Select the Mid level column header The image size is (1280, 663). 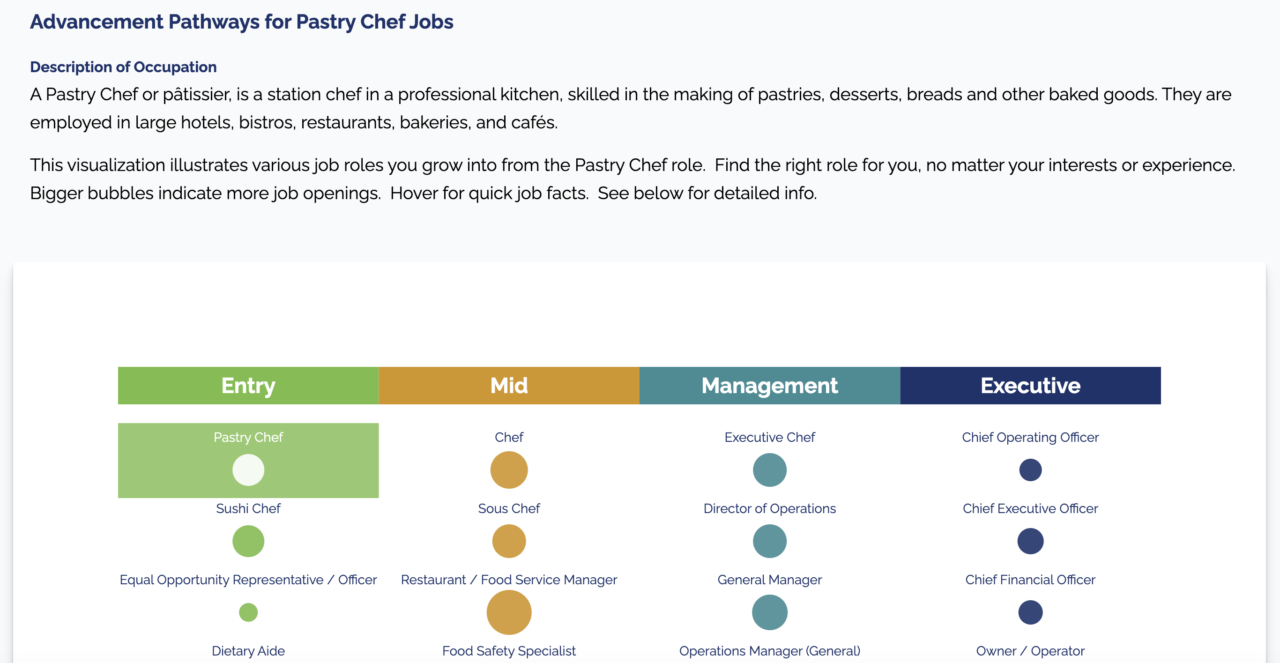pyautogui.click(x=509, y=386)
